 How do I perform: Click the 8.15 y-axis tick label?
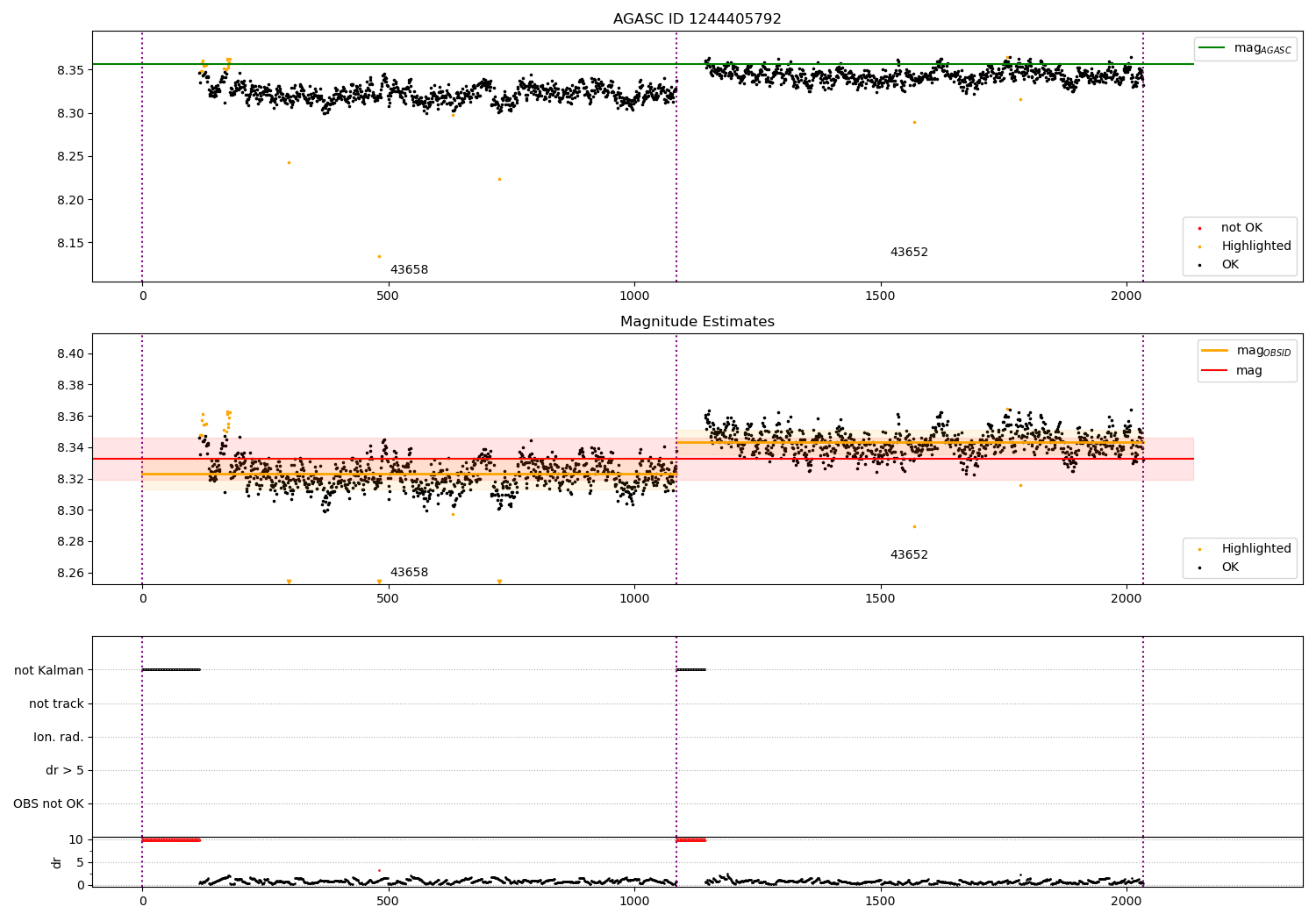[x=70, y=243]
